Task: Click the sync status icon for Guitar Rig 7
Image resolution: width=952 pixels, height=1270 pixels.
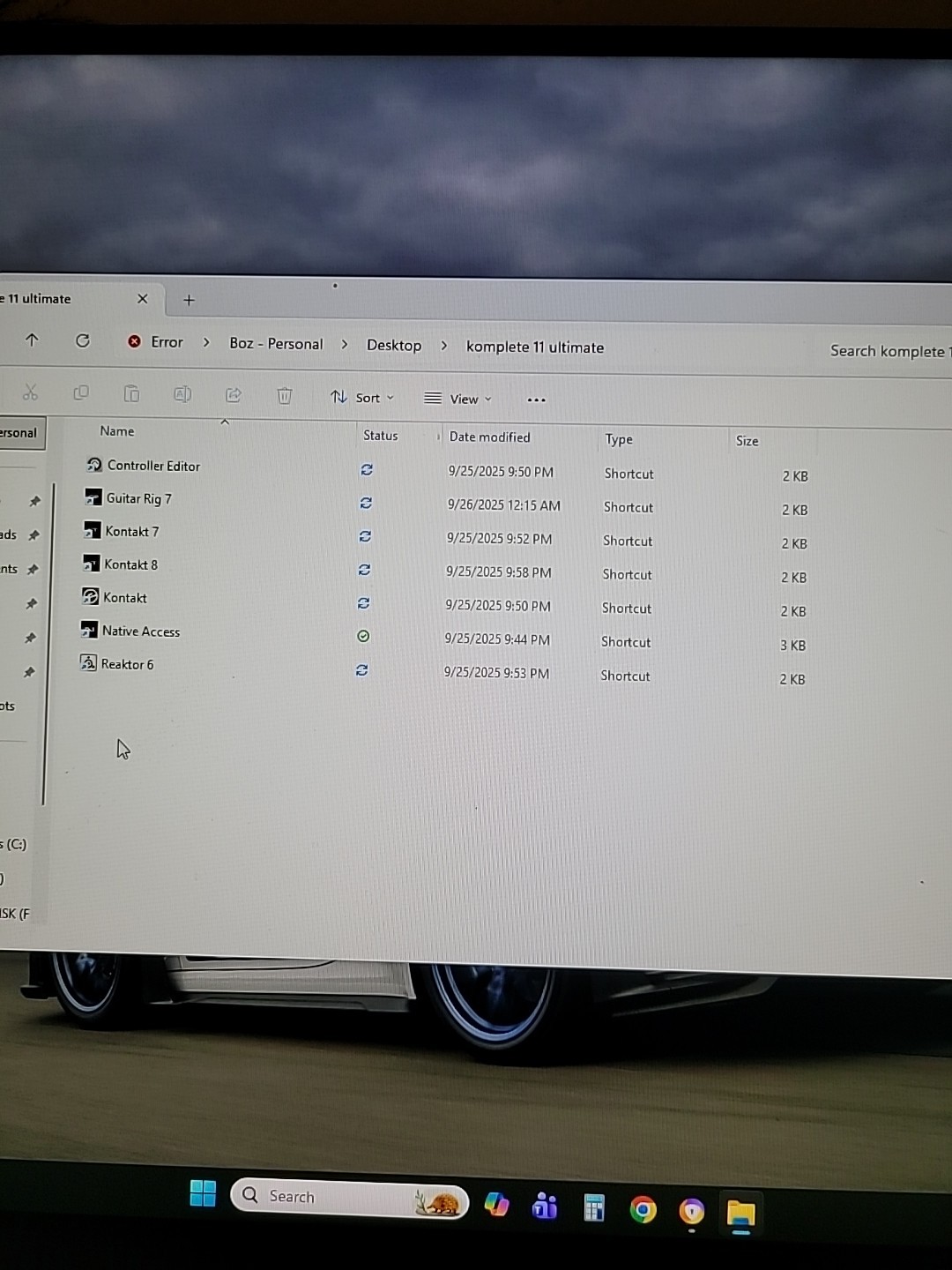Action: click(366, 503)
